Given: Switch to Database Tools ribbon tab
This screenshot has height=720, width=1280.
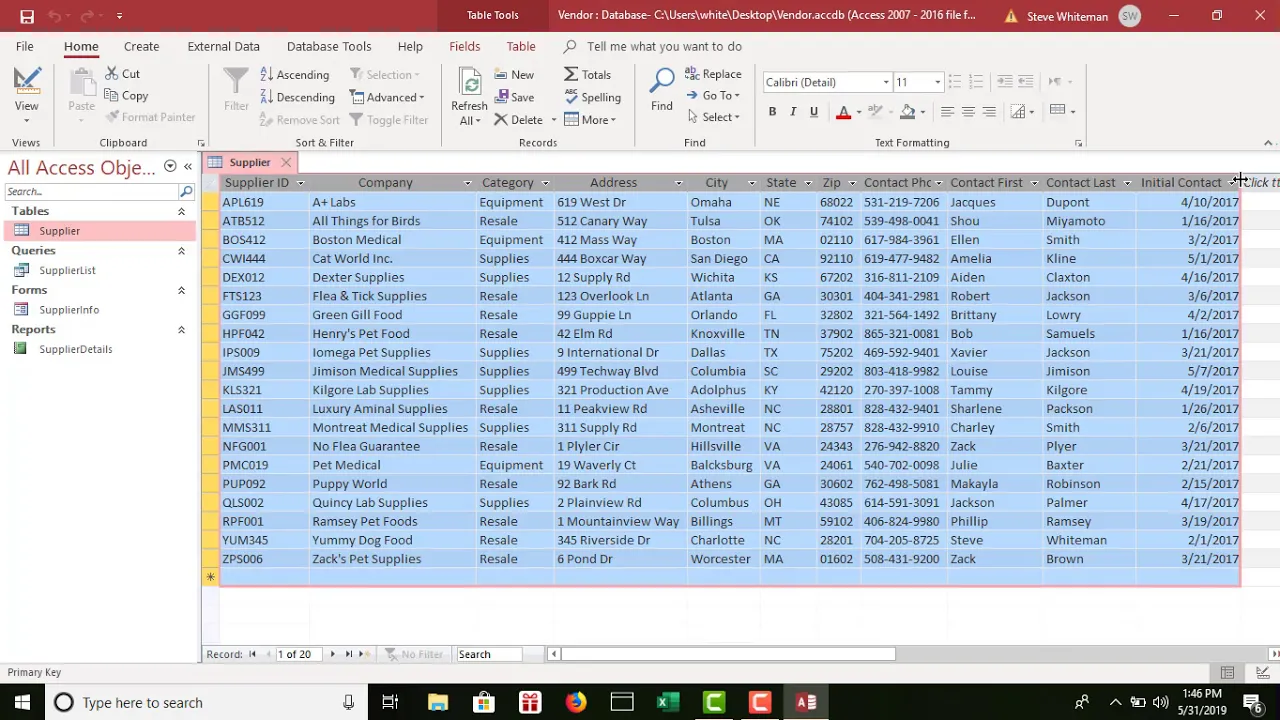Looking at the screenshot, I should (329, 46).
